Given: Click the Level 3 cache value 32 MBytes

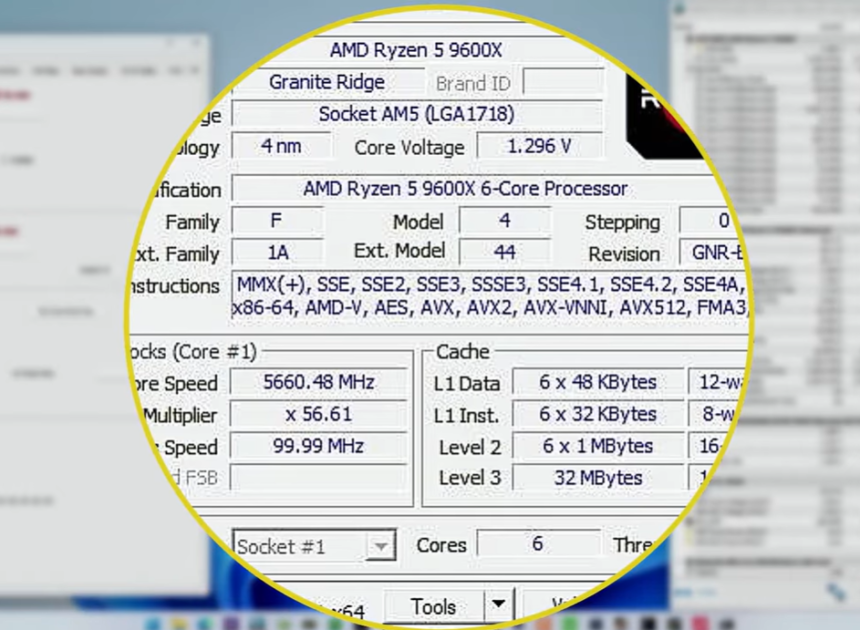Looking at the screenshot, I should (x=597, y=478).
